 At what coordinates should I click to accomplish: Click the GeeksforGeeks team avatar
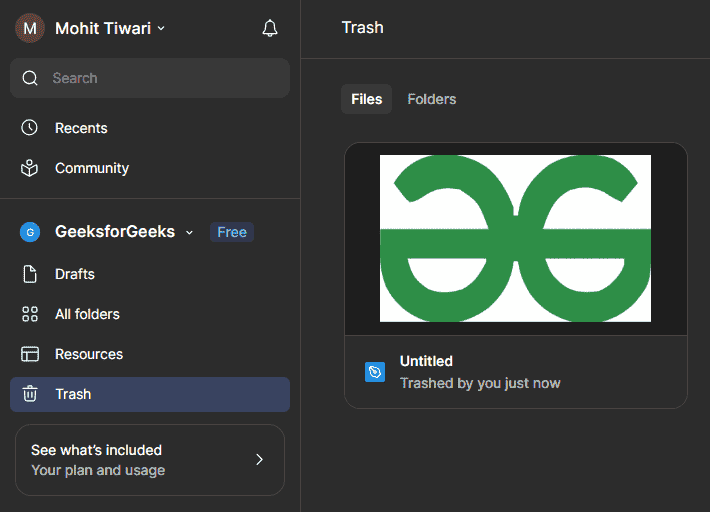tap(30, 232)
